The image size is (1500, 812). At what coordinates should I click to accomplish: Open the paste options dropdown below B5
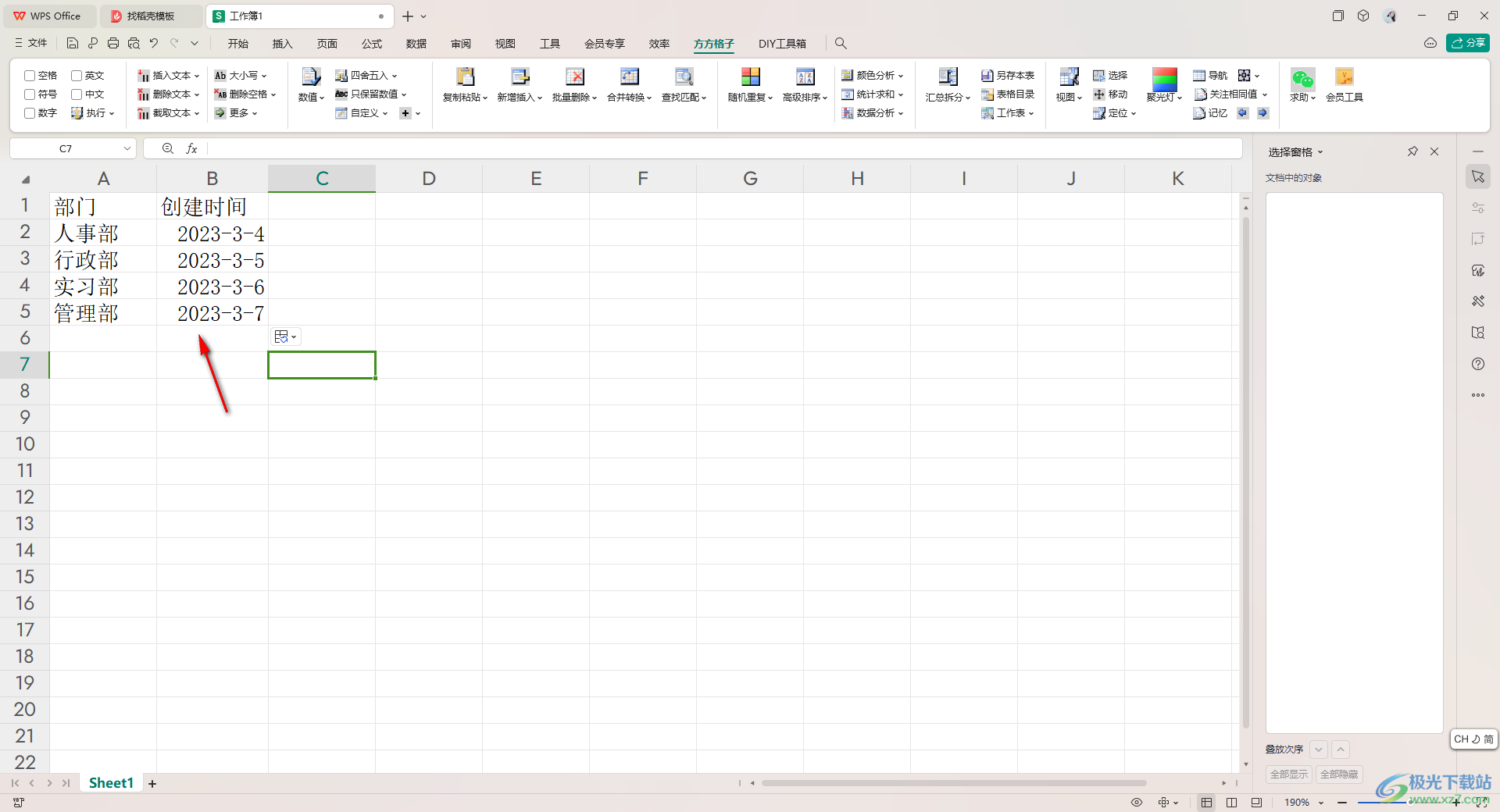pos(285,337)
